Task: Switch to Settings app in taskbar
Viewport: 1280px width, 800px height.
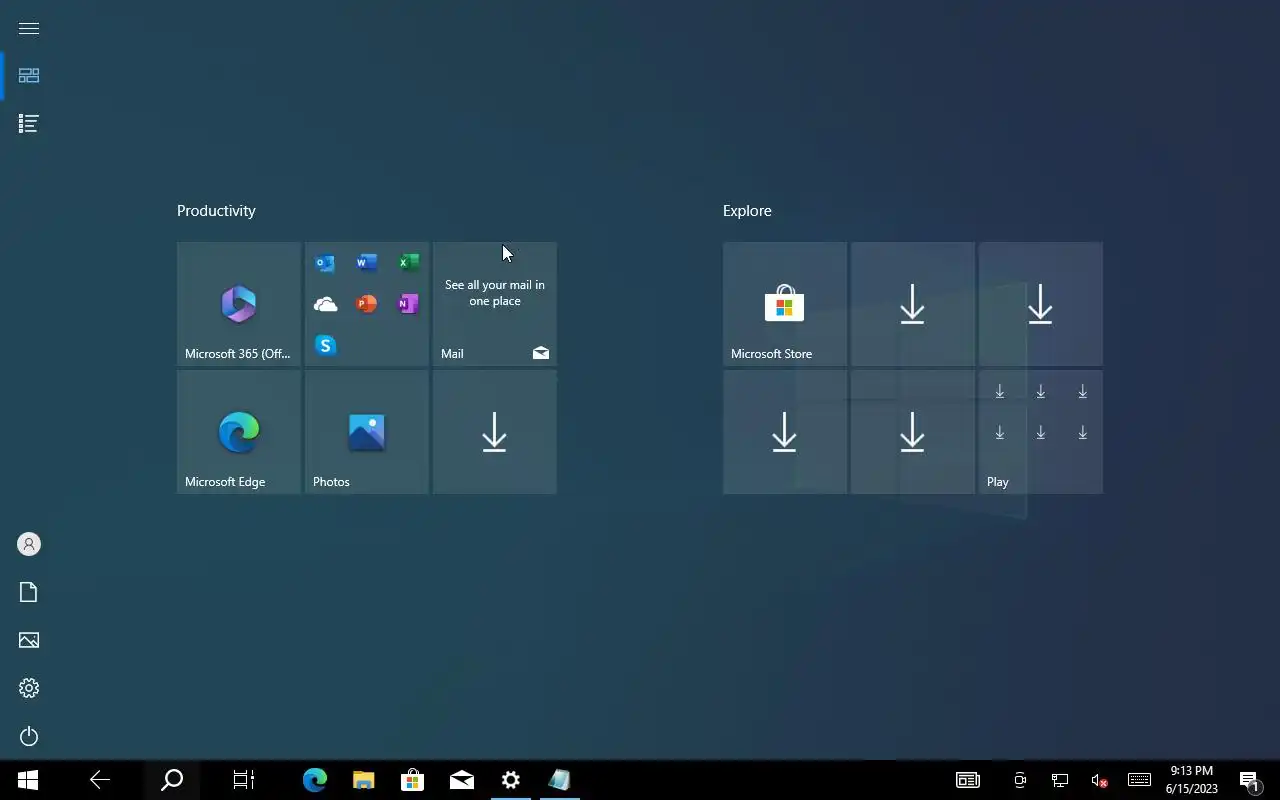Action: pos(510,780)
